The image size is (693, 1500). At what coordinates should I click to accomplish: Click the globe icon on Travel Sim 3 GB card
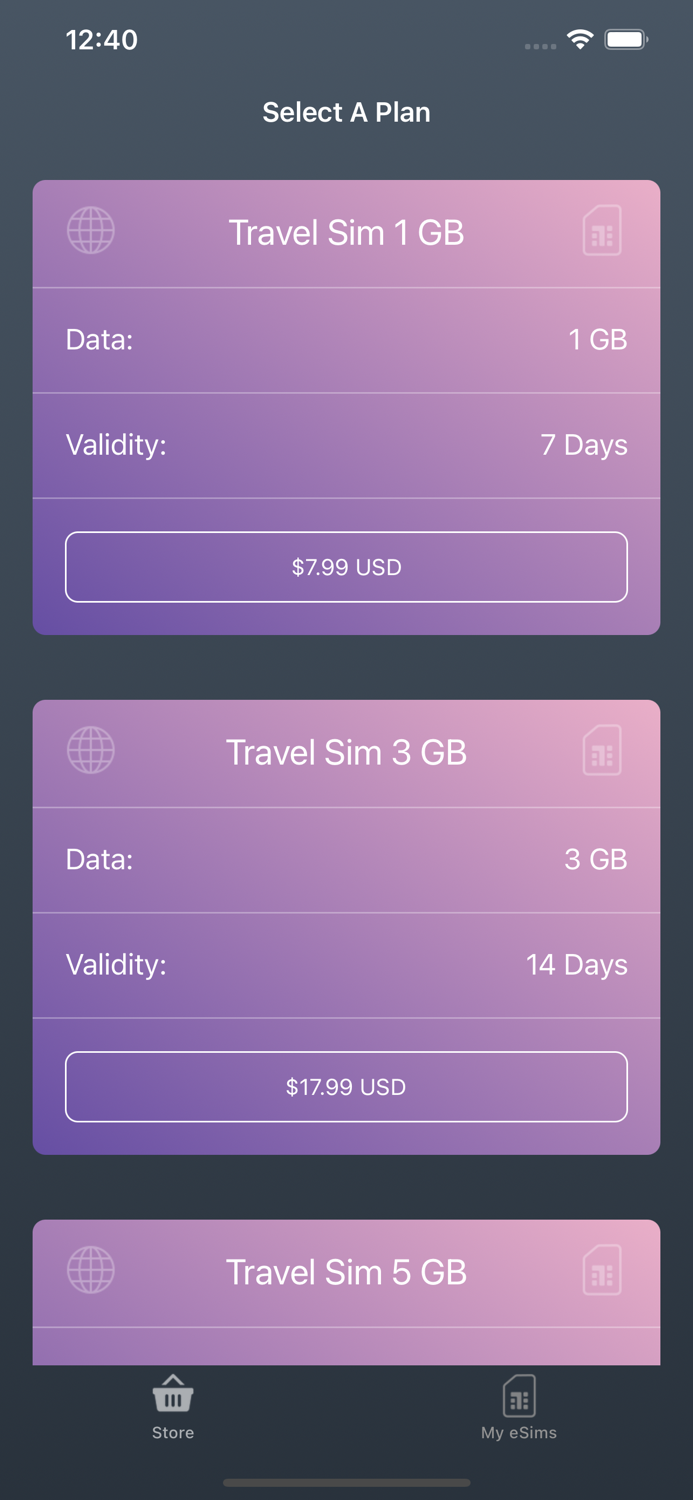[x=90, y=750]
